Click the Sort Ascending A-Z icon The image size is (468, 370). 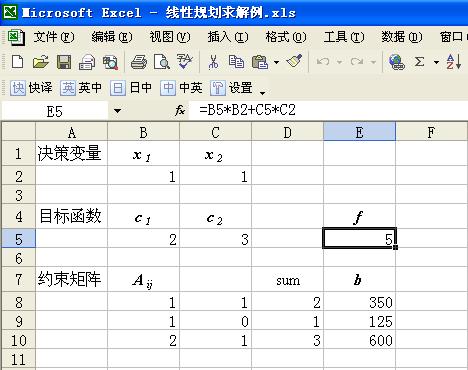click(x=454, y=62)
